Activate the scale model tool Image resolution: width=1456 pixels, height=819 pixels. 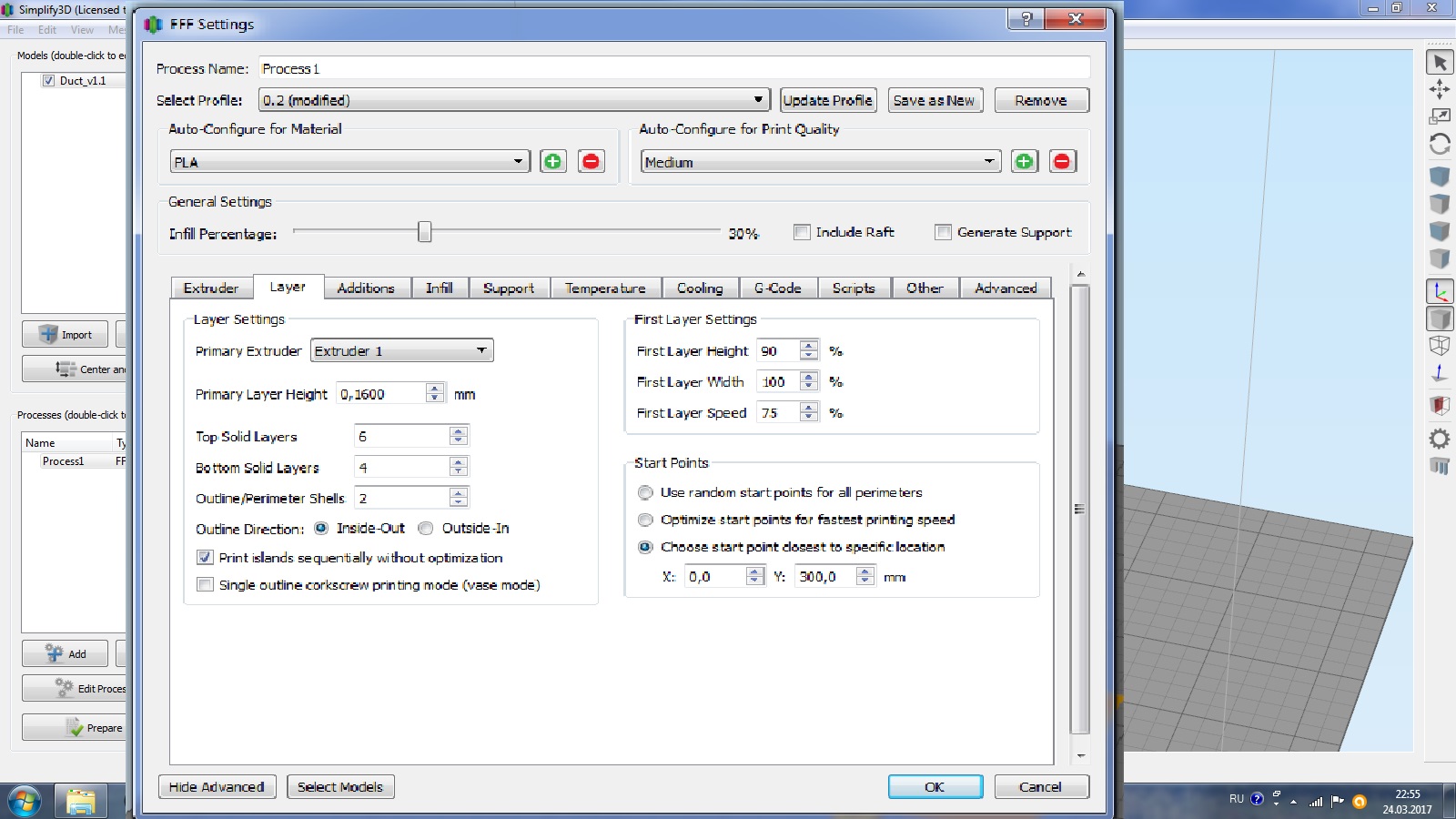click(1440, 116)
